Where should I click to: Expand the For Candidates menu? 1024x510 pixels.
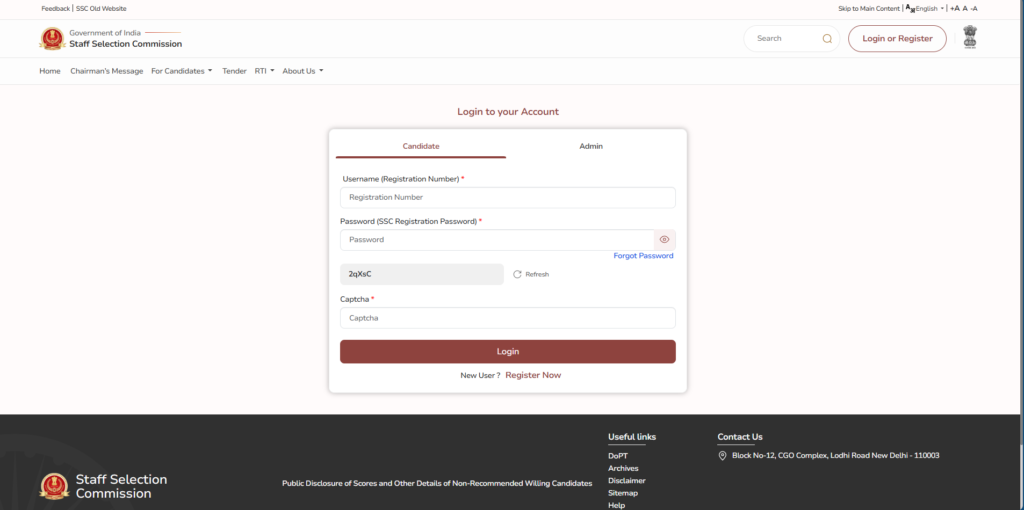tap(182, 71)
